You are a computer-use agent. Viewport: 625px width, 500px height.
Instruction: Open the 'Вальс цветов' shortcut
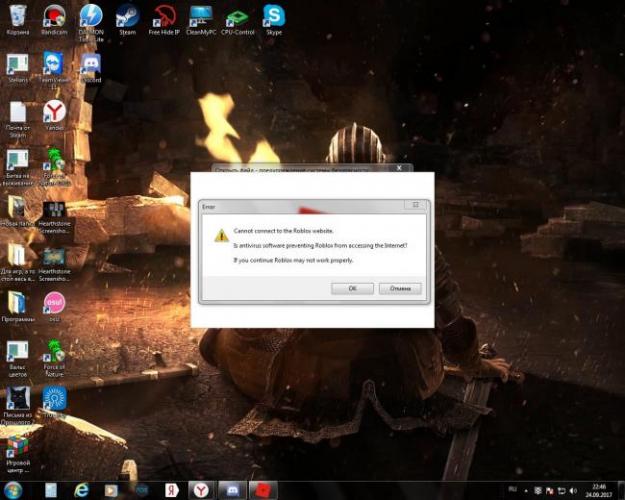pos(18,358)
